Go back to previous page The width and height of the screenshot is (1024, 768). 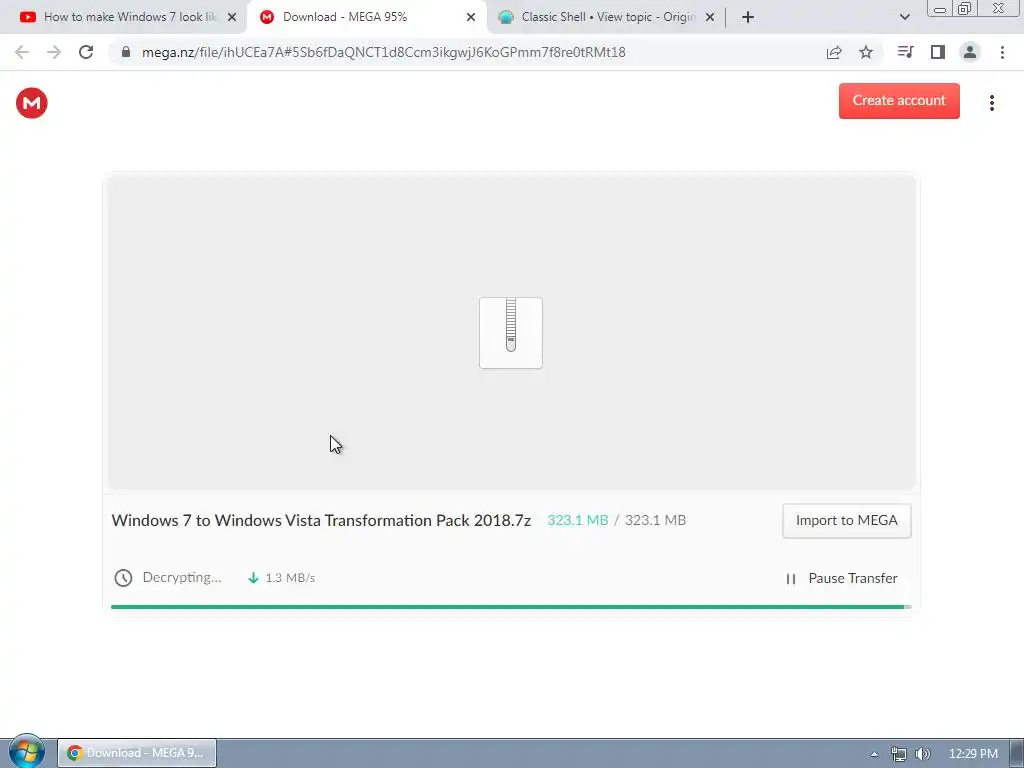click(22, 52)
